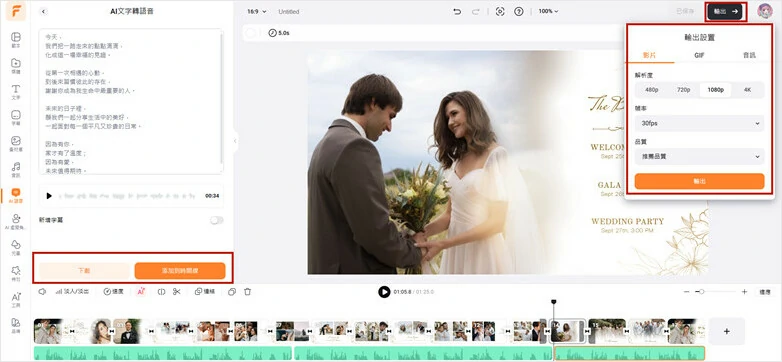Select the AI voice sidebar icon
Viewport: 782px width, 362px height.
[16, 195]
